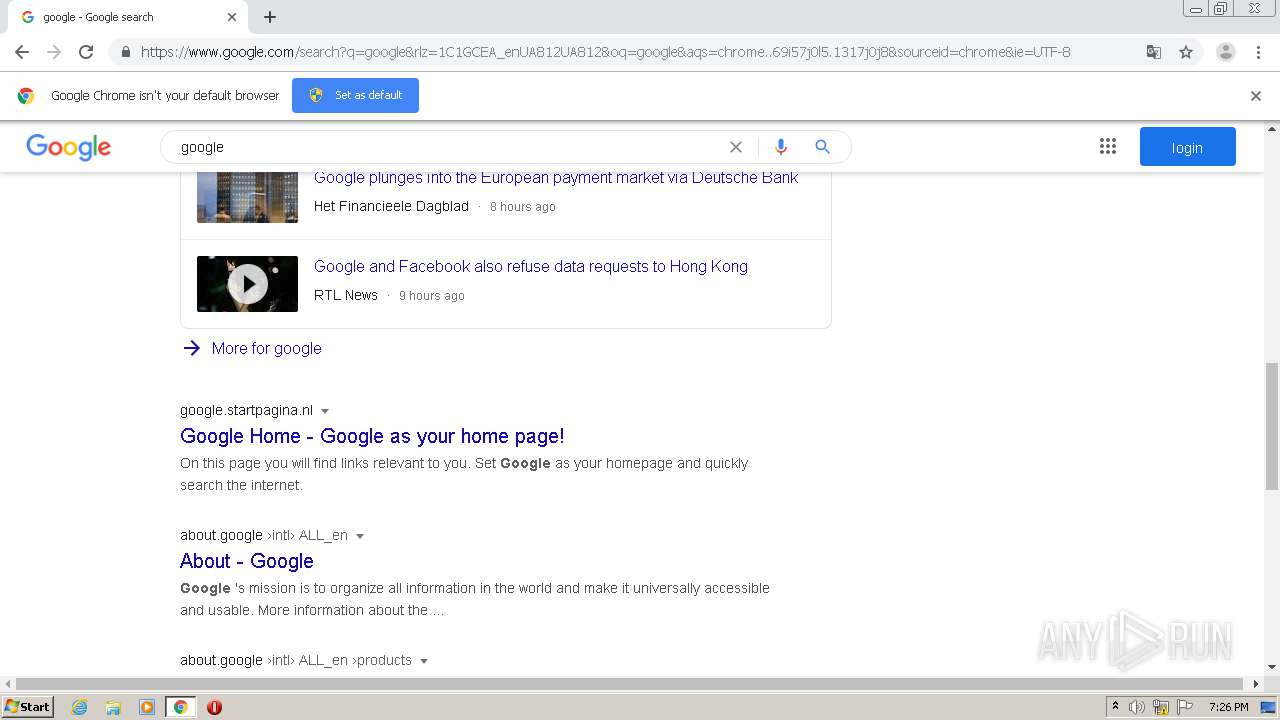Click the taskbar clock 7:26 PM
Screen dimensions: 1280x720
[x=1228, y=707]
